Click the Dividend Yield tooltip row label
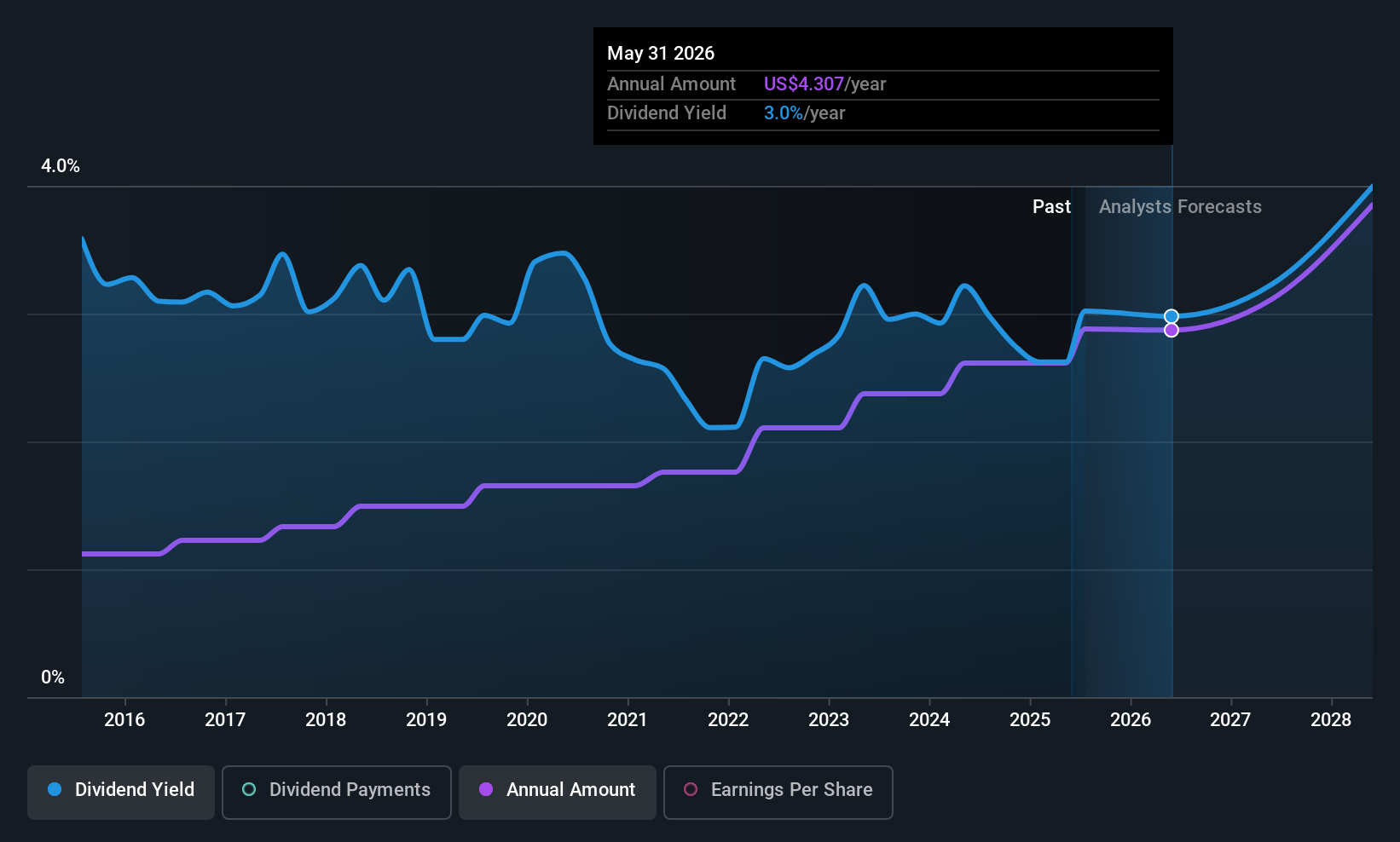 click(667, 113)
